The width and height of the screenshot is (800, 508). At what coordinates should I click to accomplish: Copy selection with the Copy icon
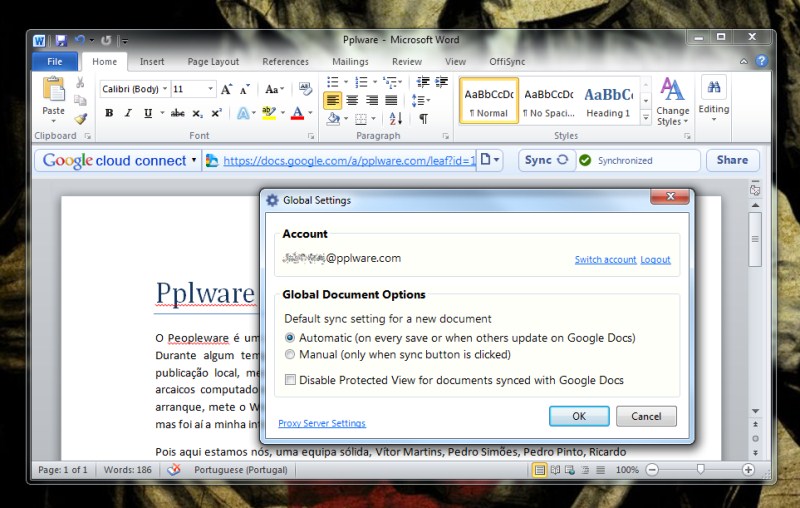(80, 100)
